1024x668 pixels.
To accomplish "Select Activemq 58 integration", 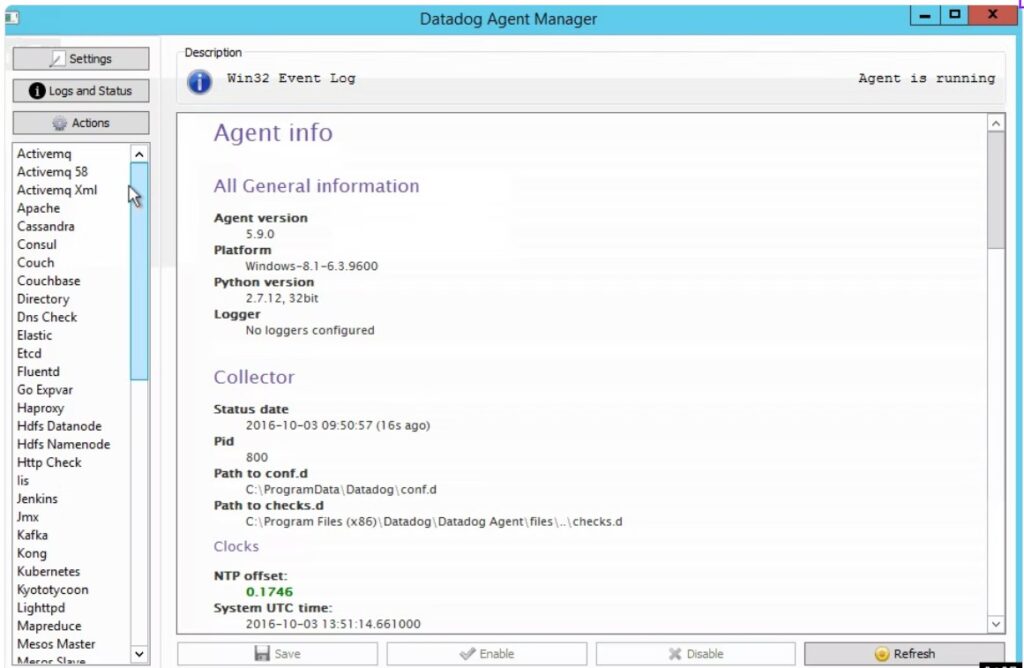I will pyautogui.click(x=52, y=172).
